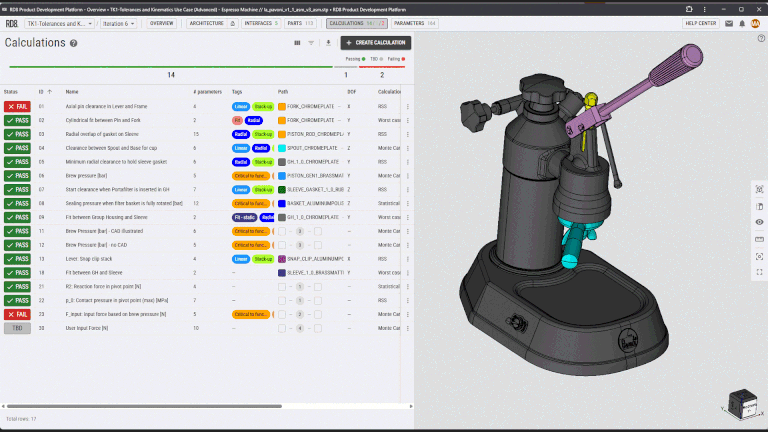The image size is (768, 432).
Task: Click the RD8 logo
Action: 11,24
